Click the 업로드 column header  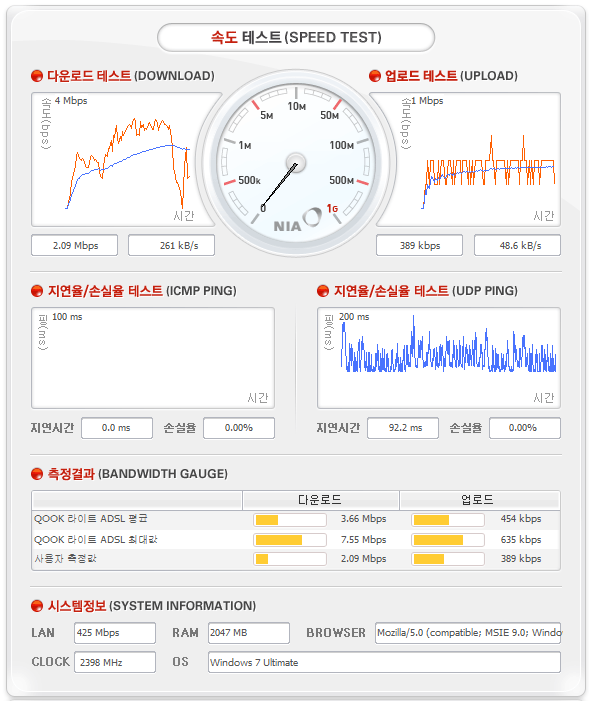click(480, 500)
